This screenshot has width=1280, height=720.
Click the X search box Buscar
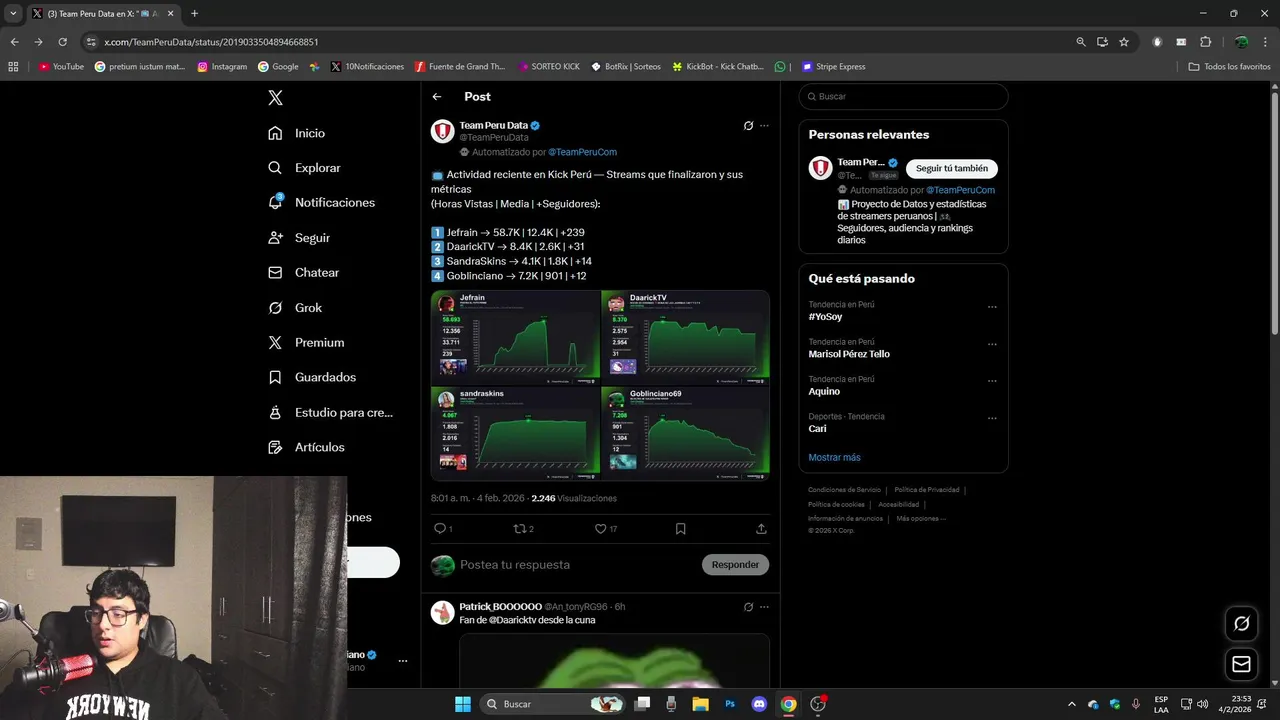pyautogui.click(x=903, y=96)
